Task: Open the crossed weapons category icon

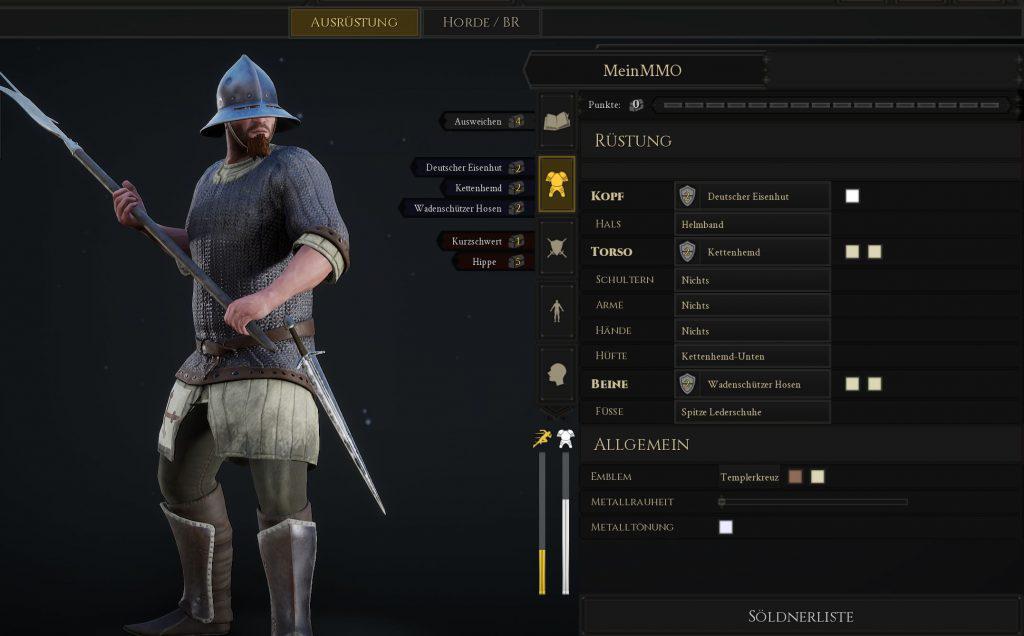Action: (556, 248)
